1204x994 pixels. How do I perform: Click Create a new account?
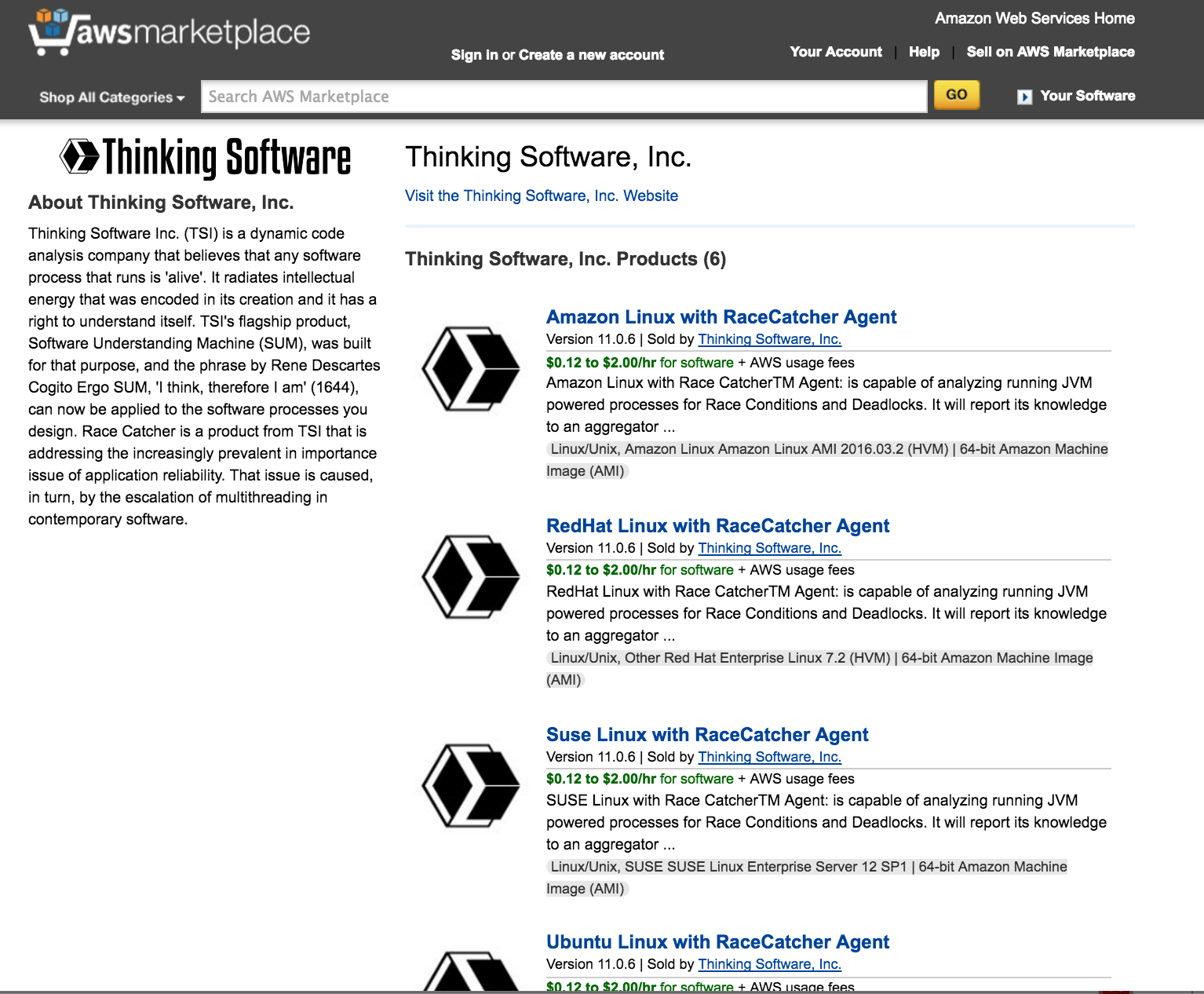(591, 55)
